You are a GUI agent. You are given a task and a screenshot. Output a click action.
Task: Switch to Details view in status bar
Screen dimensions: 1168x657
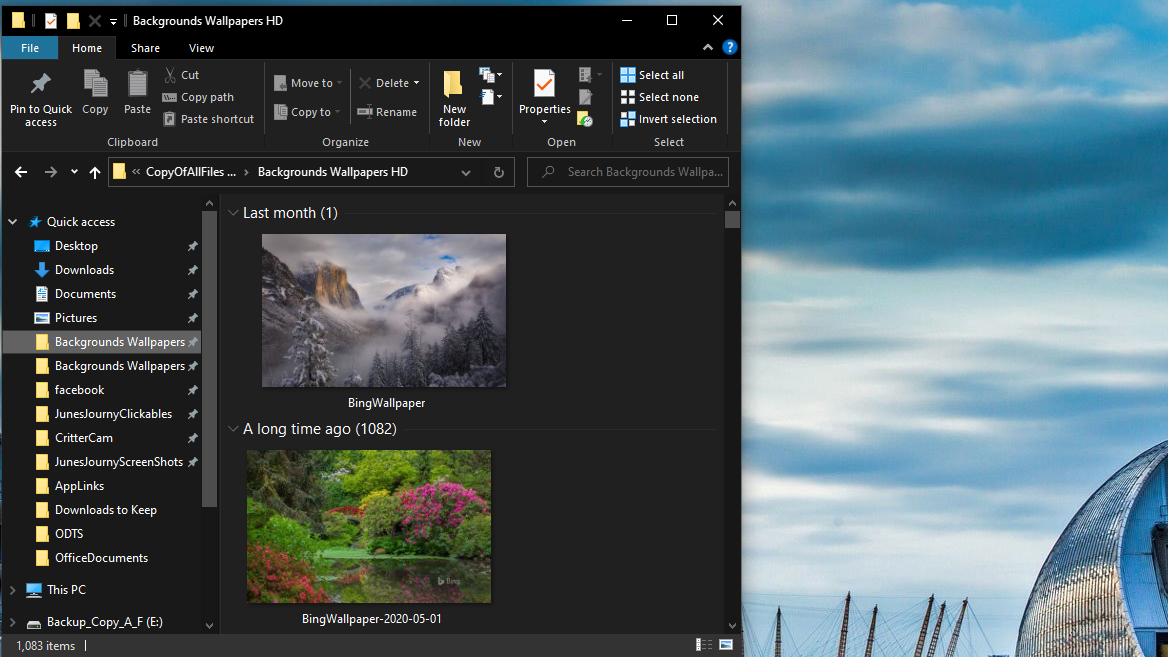click(x=704, y=645)
